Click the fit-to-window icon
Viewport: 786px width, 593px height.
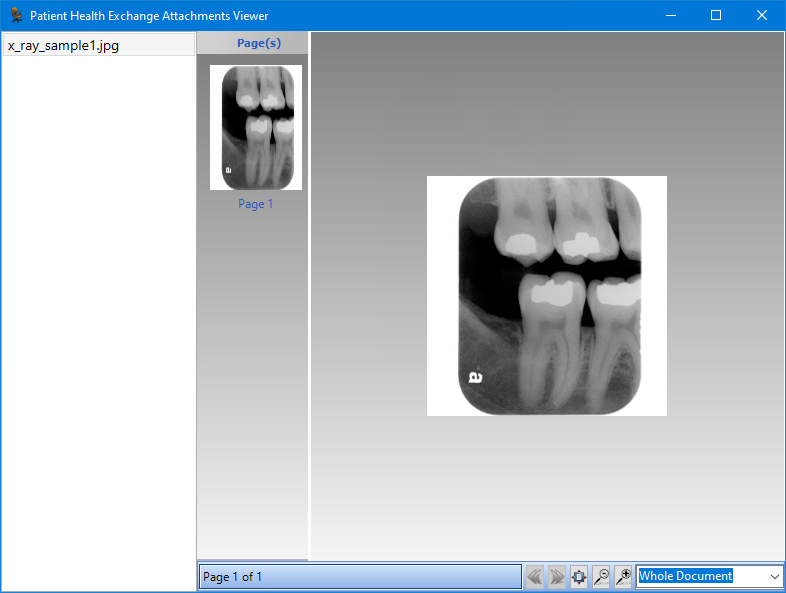579,577
